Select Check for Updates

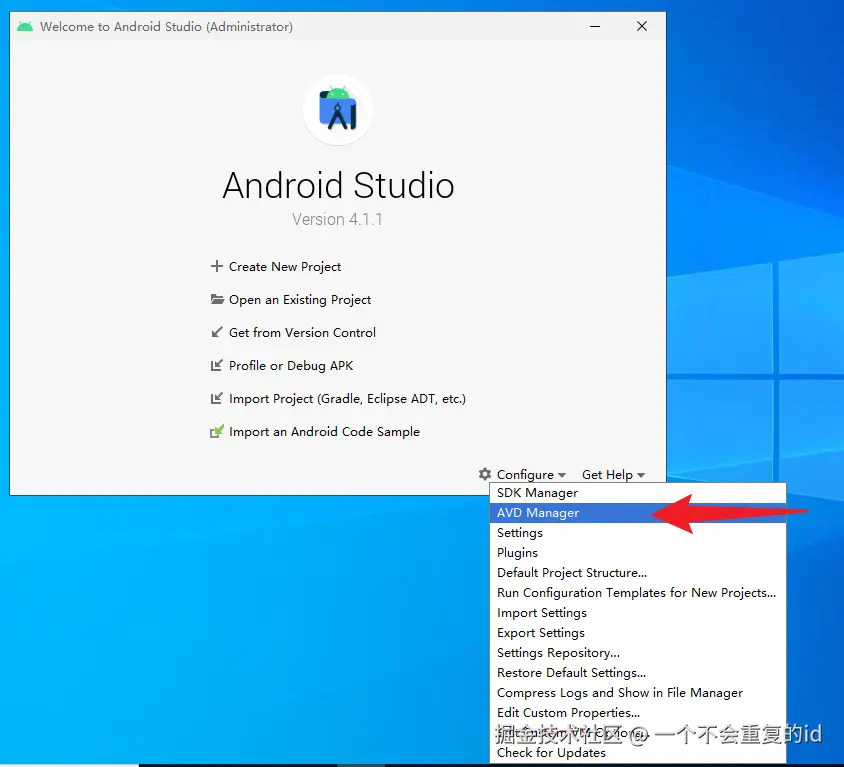[638, 752]
